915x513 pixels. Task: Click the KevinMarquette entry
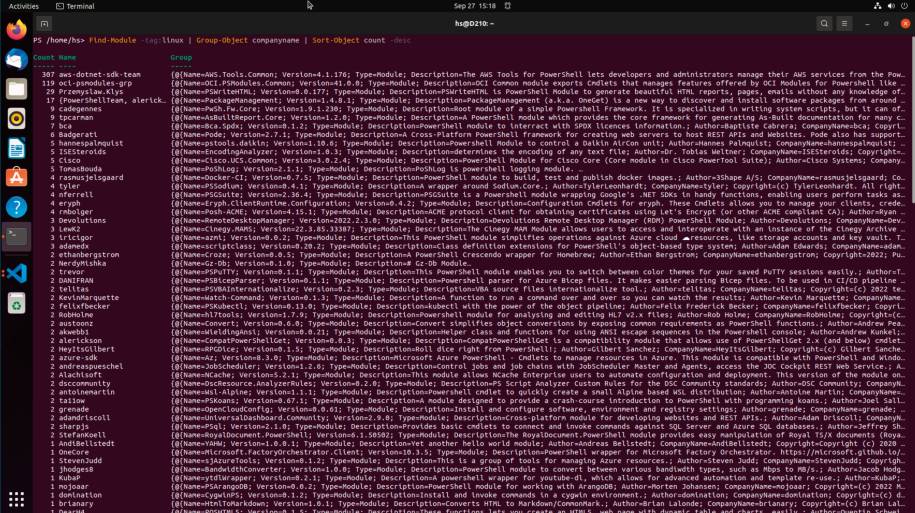coord(89,298)
